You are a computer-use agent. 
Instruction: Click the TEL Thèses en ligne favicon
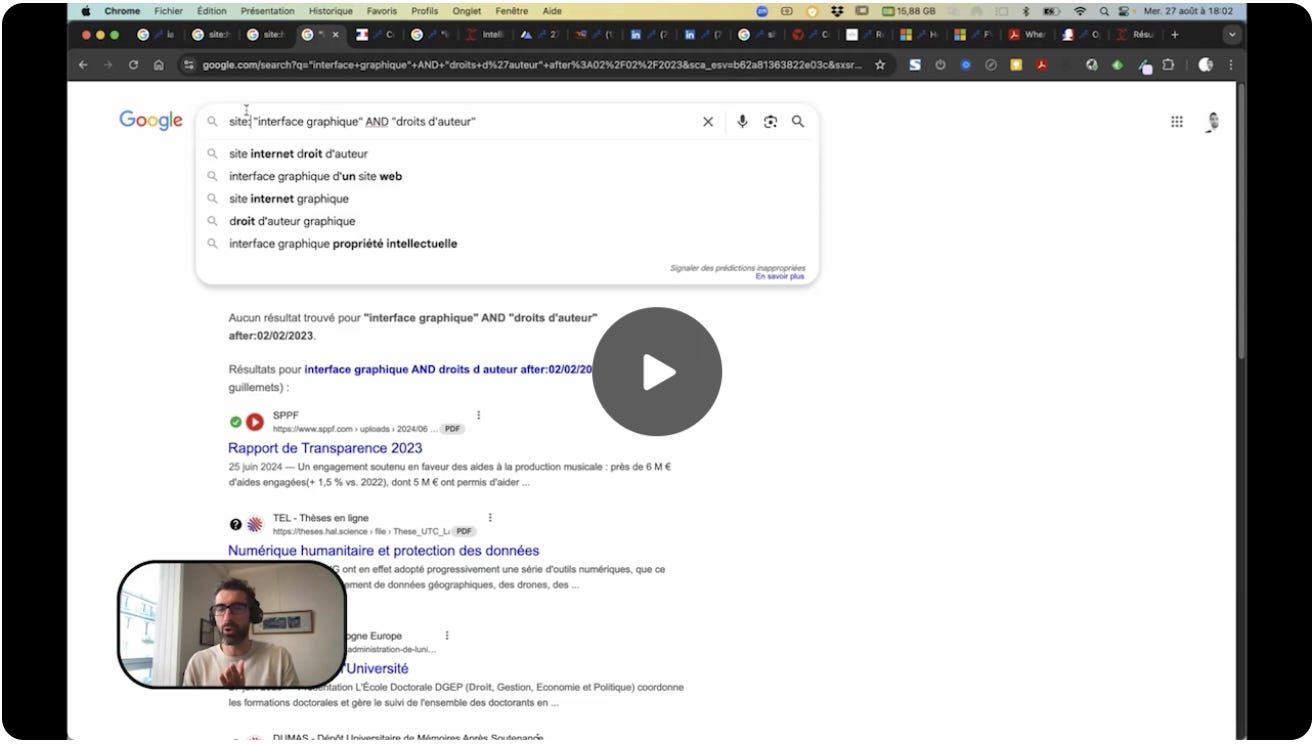255,524
